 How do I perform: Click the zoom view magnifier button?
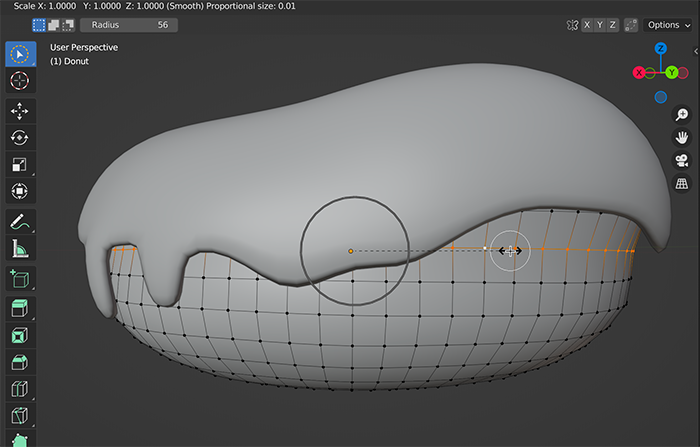pos(682,115)
